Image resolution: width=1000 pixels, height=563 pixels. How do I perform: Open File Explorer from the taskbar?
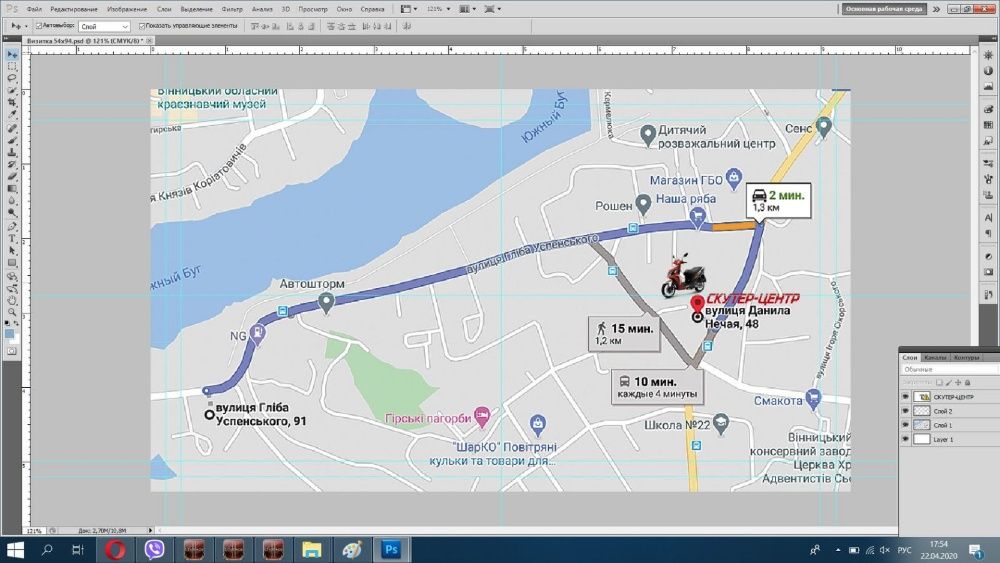click(x=312, y=550)
